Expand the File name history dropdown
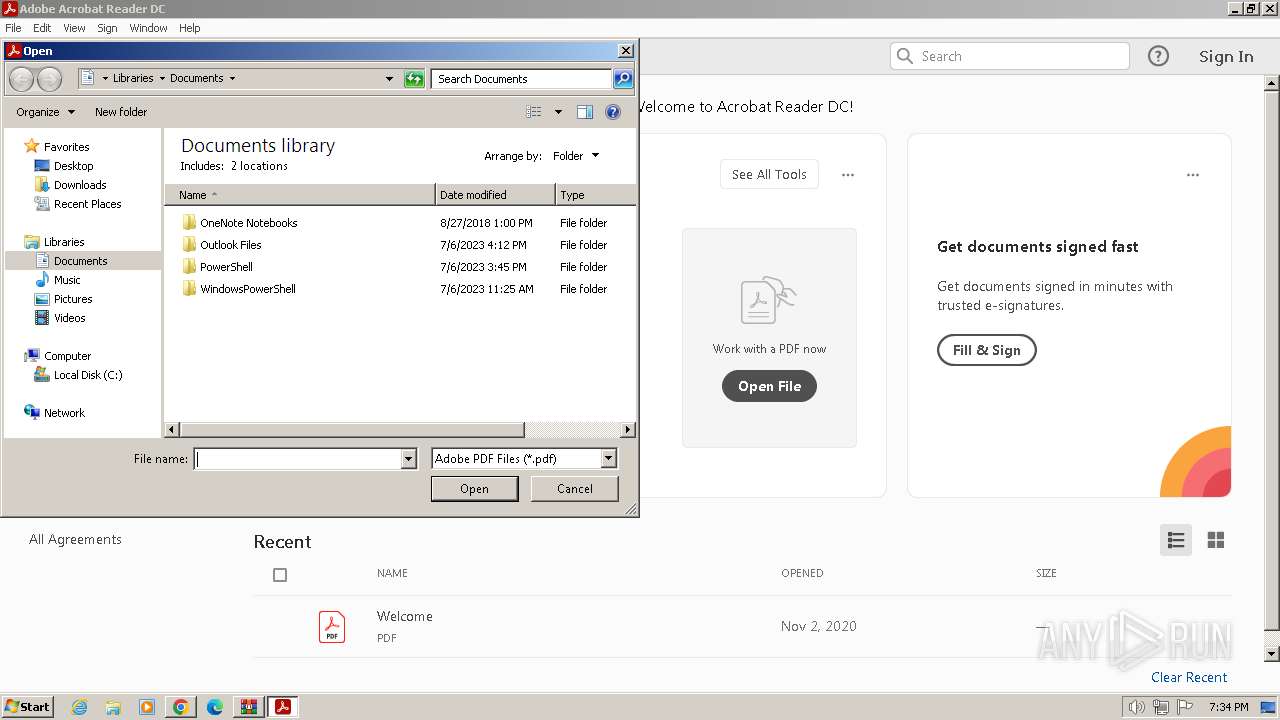1280x720 pixels. pos(408,459)
